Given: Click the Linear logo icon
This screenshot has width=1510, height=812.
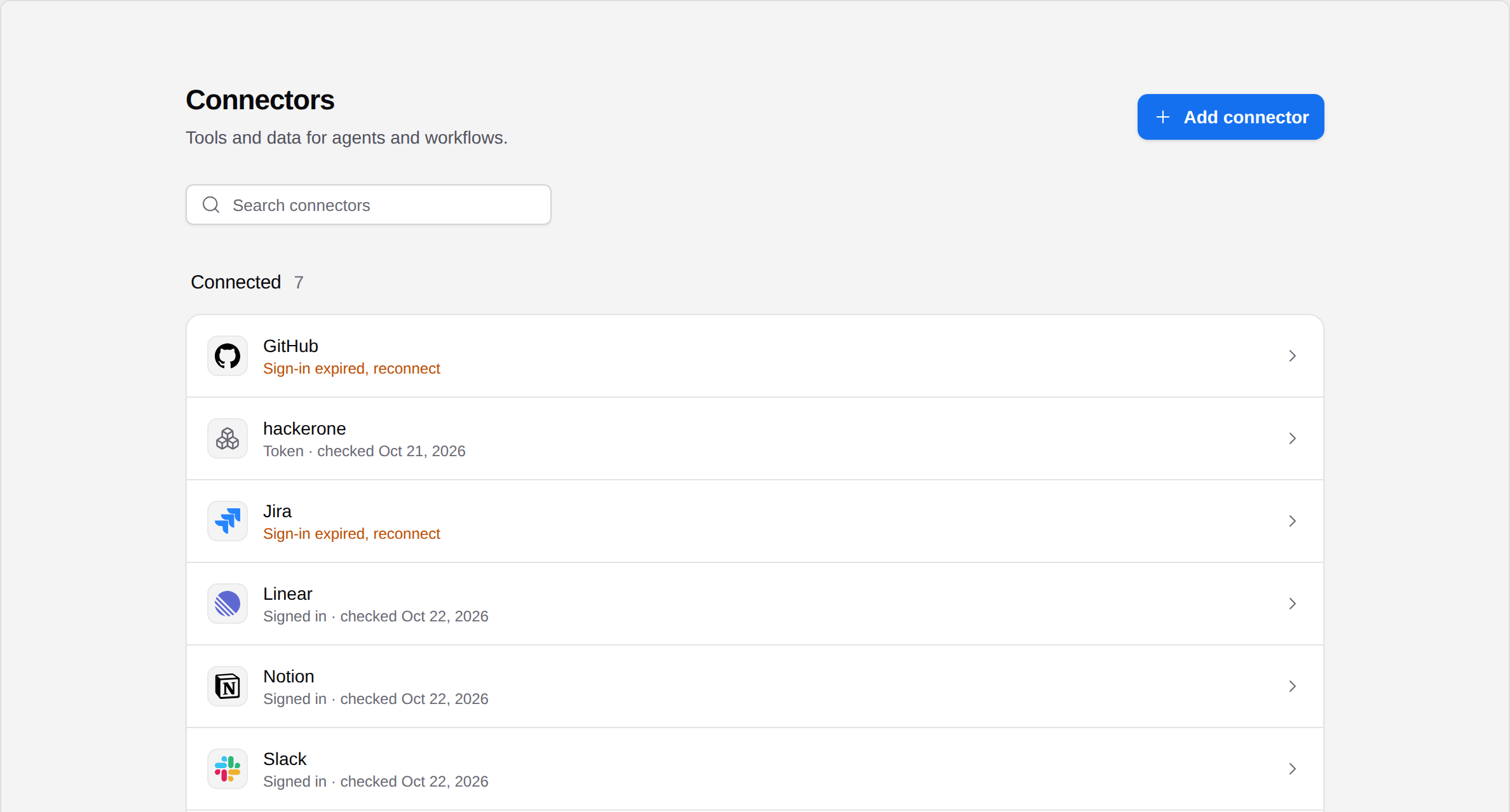Looking at the screenshot, I should (x=228, y=604).
